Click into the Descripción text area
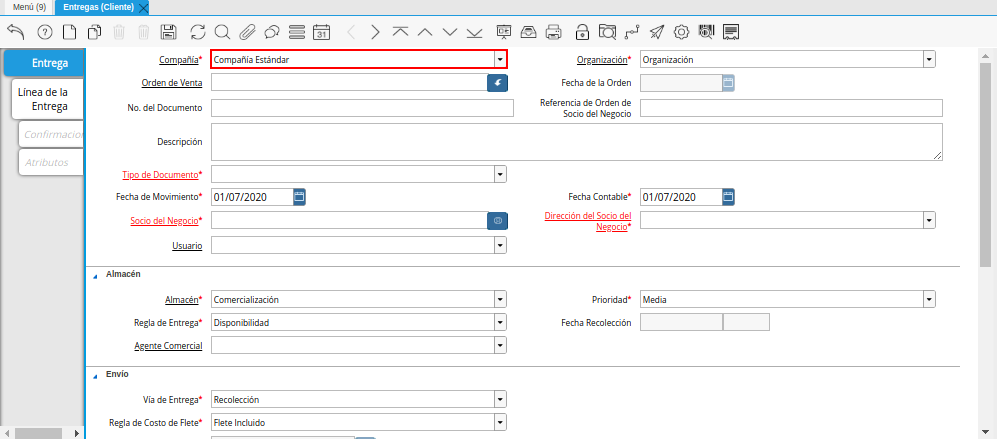Screen dimensions: 997x439 [x=576, y=141]
